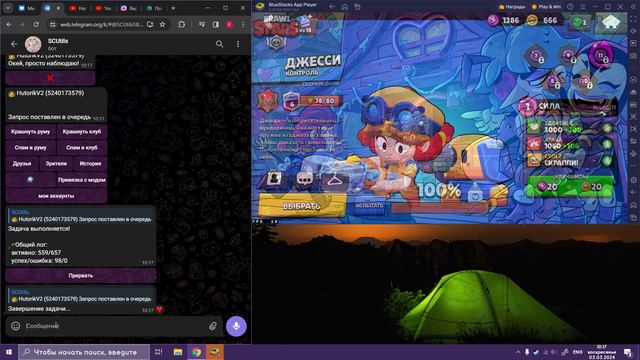Open the Windows Start menu
This screenshot has width=640, height=360.
9,352
